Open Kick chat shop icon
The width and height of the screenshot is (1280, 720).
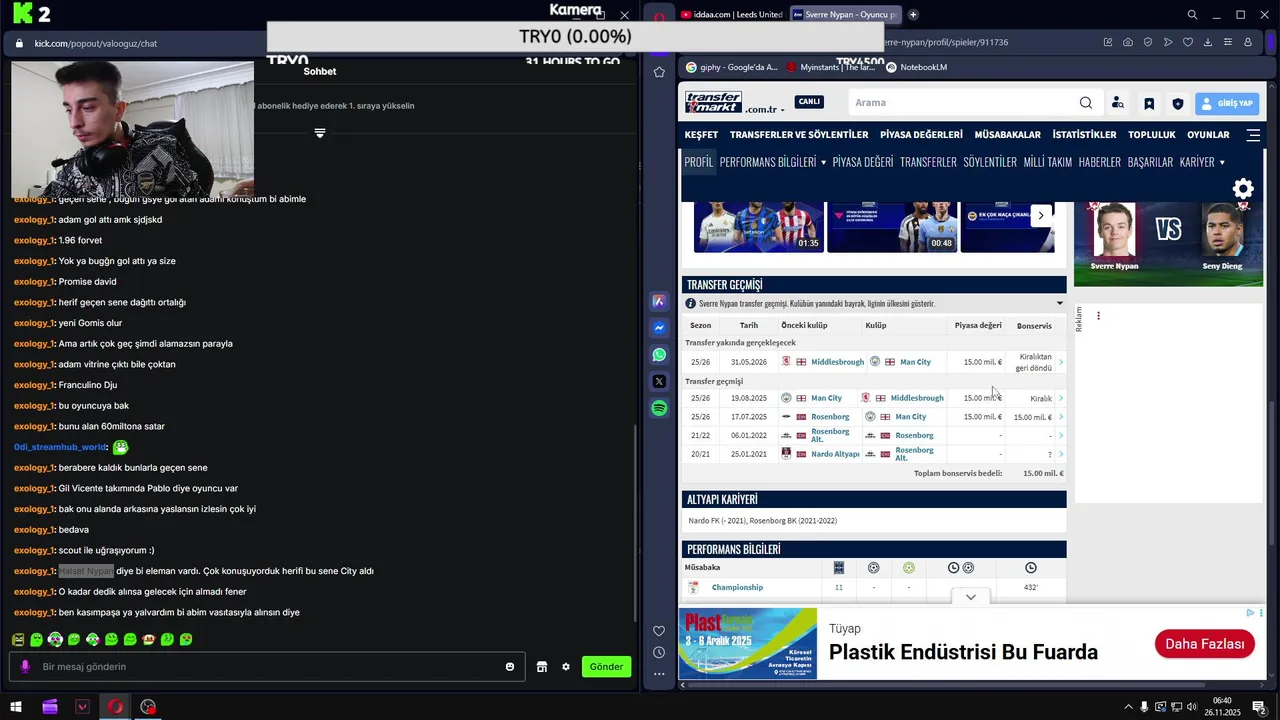point(542,667)
